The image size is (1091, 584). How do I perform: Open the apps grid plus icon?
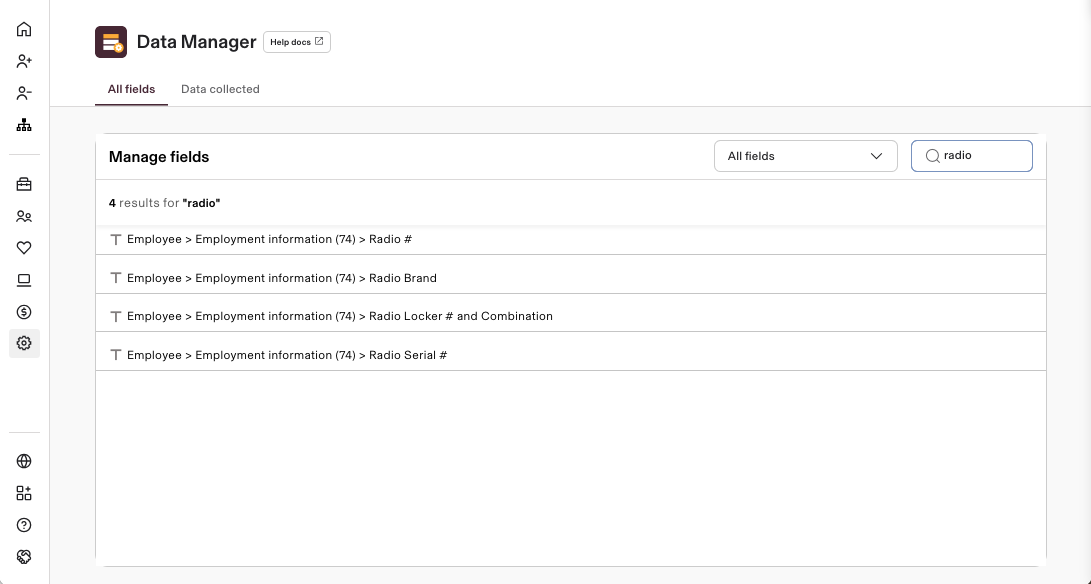[24, 493]
